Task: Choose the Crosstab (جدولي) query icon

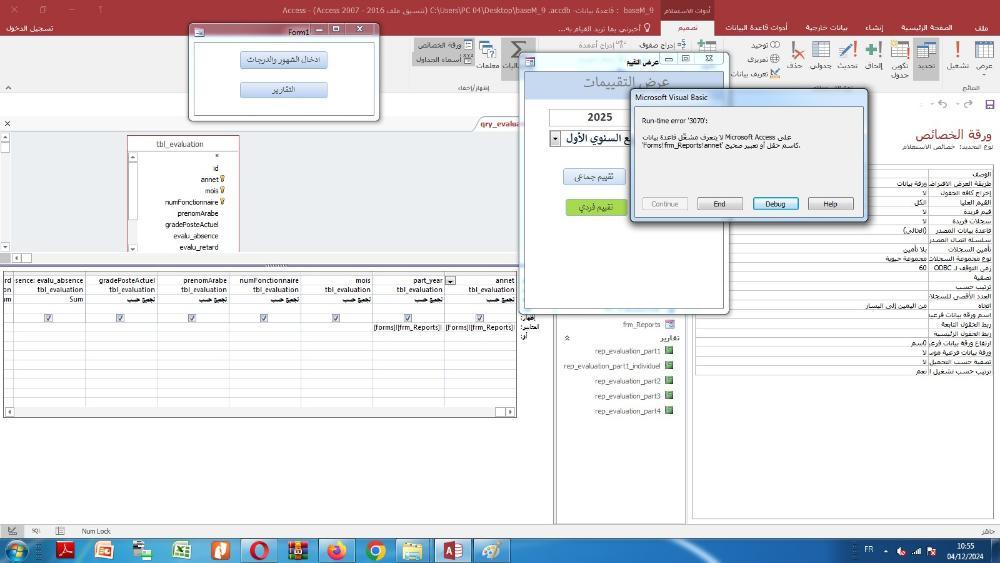Action: [821, 55]
